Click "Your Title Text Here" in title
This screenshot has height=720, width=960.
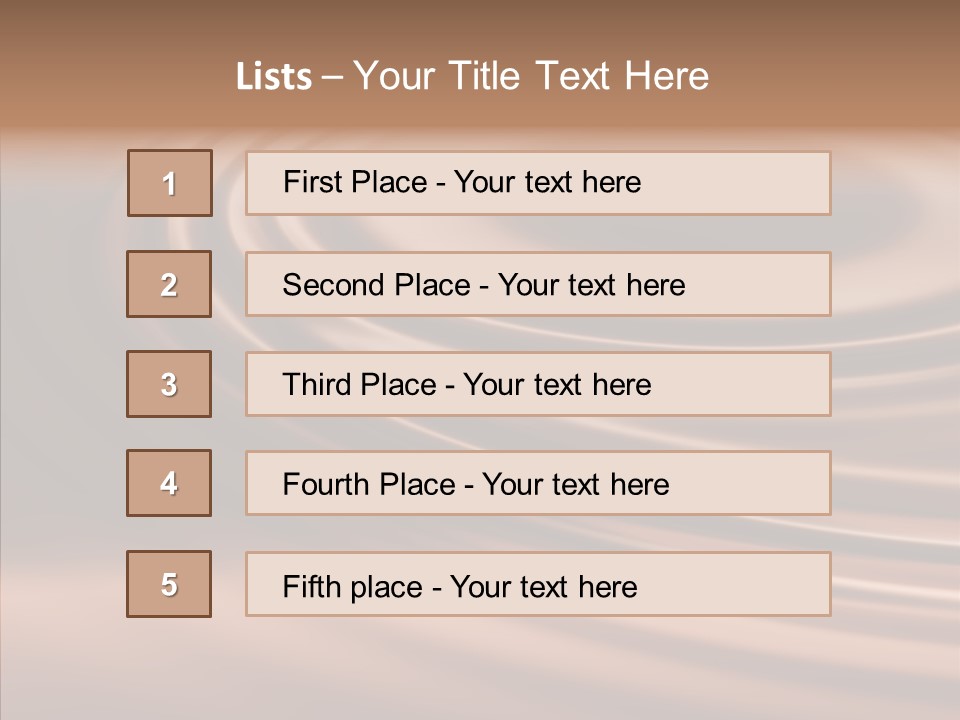[531, 76]
